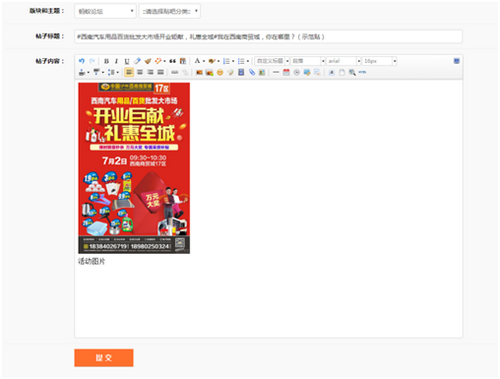Insert date with calendar icon

(x=286, y=72)
